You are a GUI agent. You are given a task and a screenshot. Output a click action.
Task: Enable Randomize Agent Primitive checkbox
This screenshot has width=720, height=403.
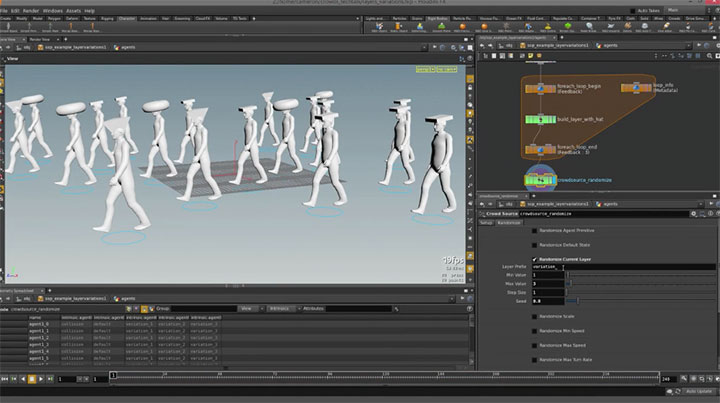point(534,231)
